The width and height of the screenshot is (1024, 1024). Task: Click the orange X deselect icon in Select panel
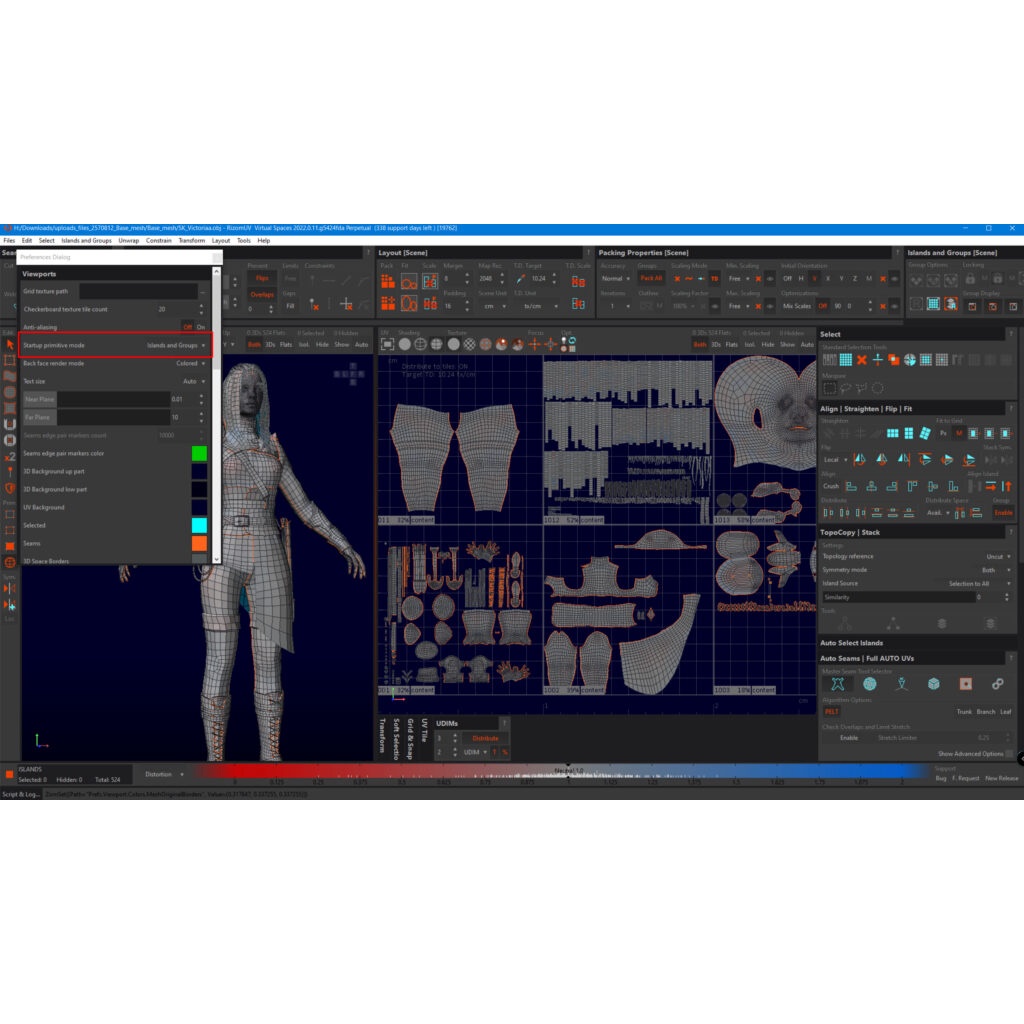click(861, 360)
